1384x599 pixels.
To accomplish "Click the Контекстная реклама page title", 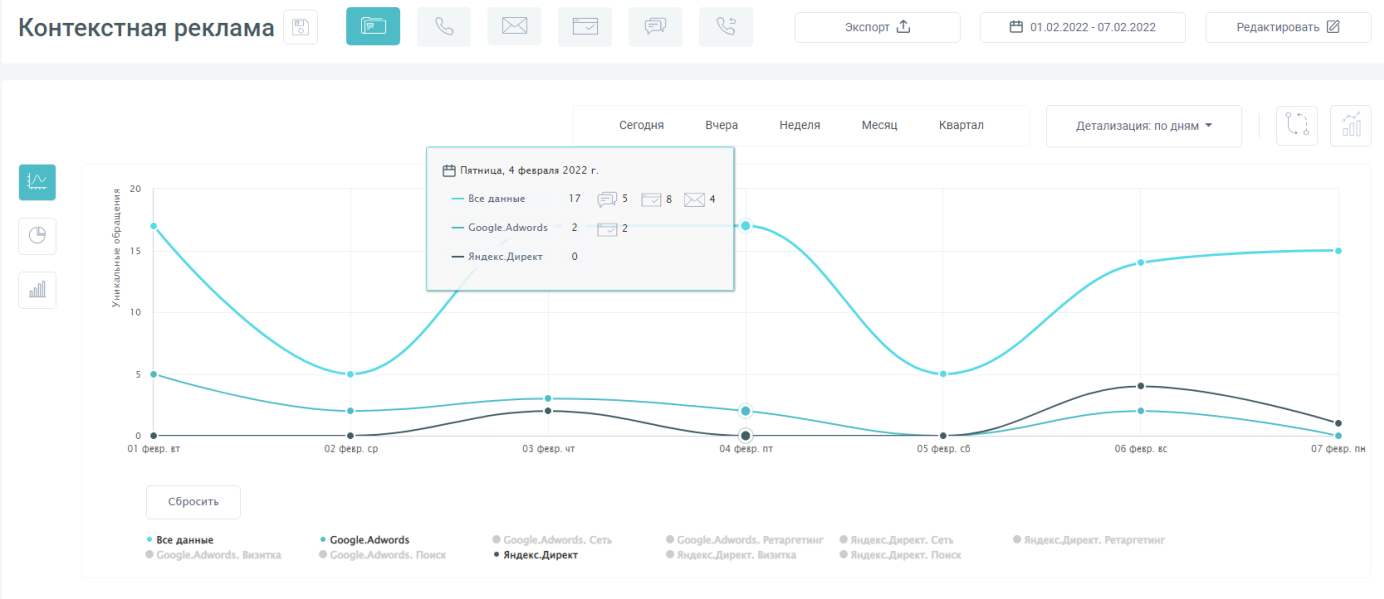I will [146, 27].
